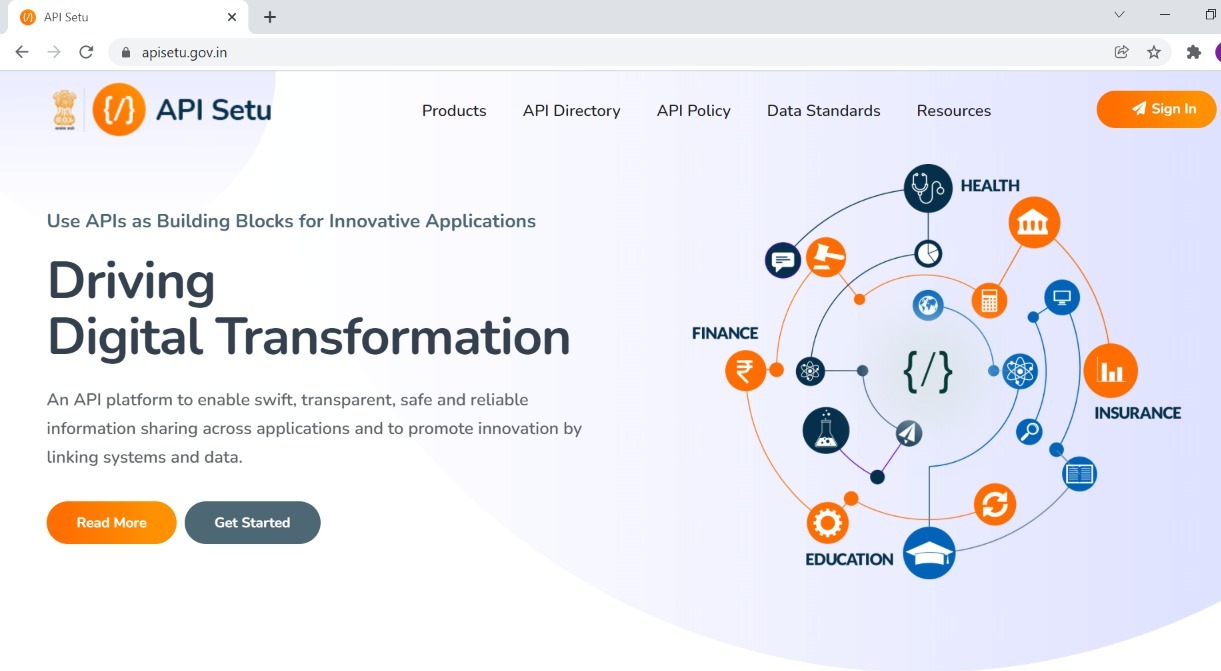
Task: Click the central code braces icon
Action: pyautogui.click(x=928, y=371)
